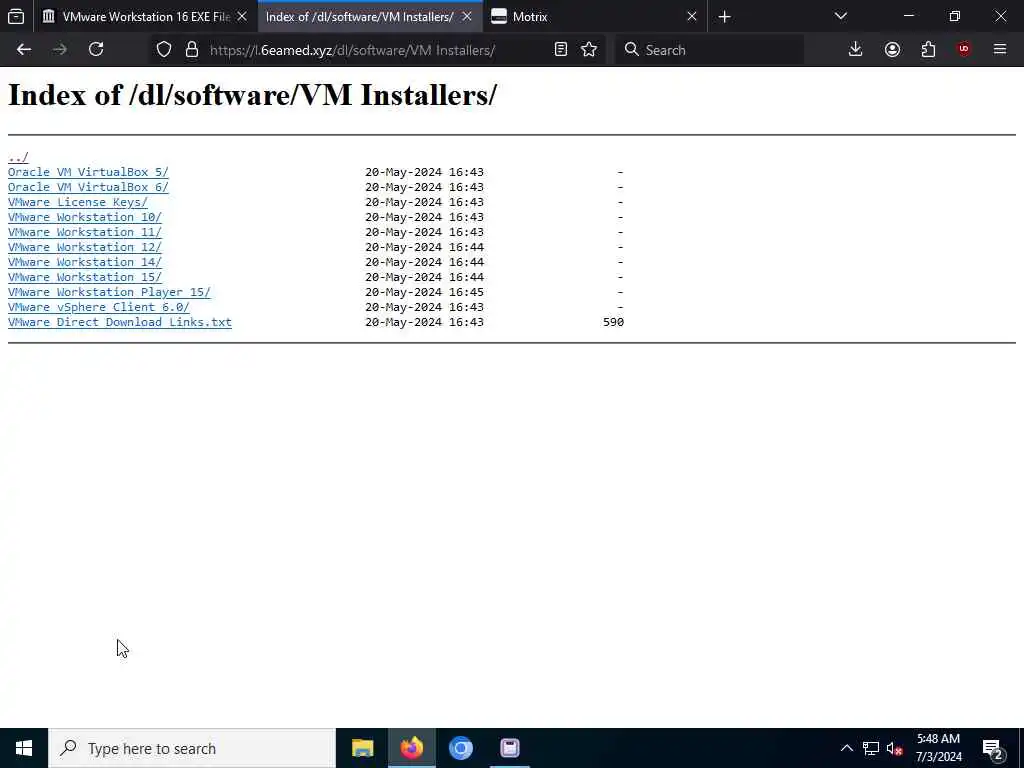Open Oracle VM VirtualBox 5 folder
This screenshot has height=768, width=1024.
[88, 172]
